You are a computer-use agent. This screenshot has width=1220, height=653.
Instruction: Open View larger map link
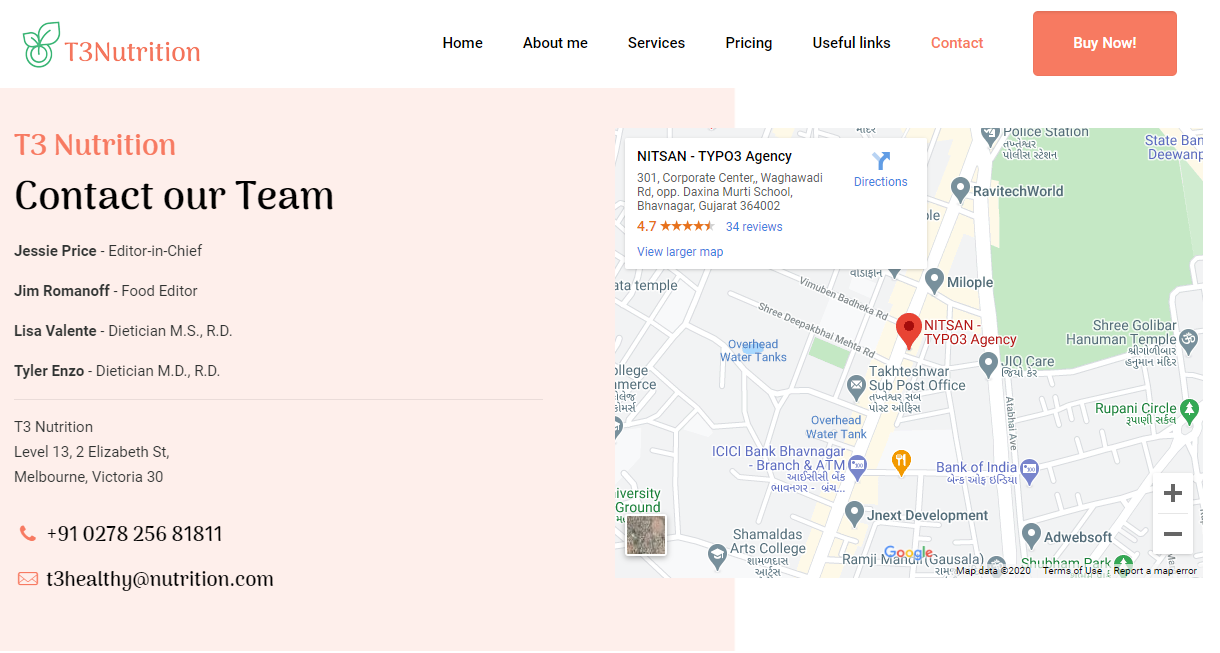coord(679,251)
